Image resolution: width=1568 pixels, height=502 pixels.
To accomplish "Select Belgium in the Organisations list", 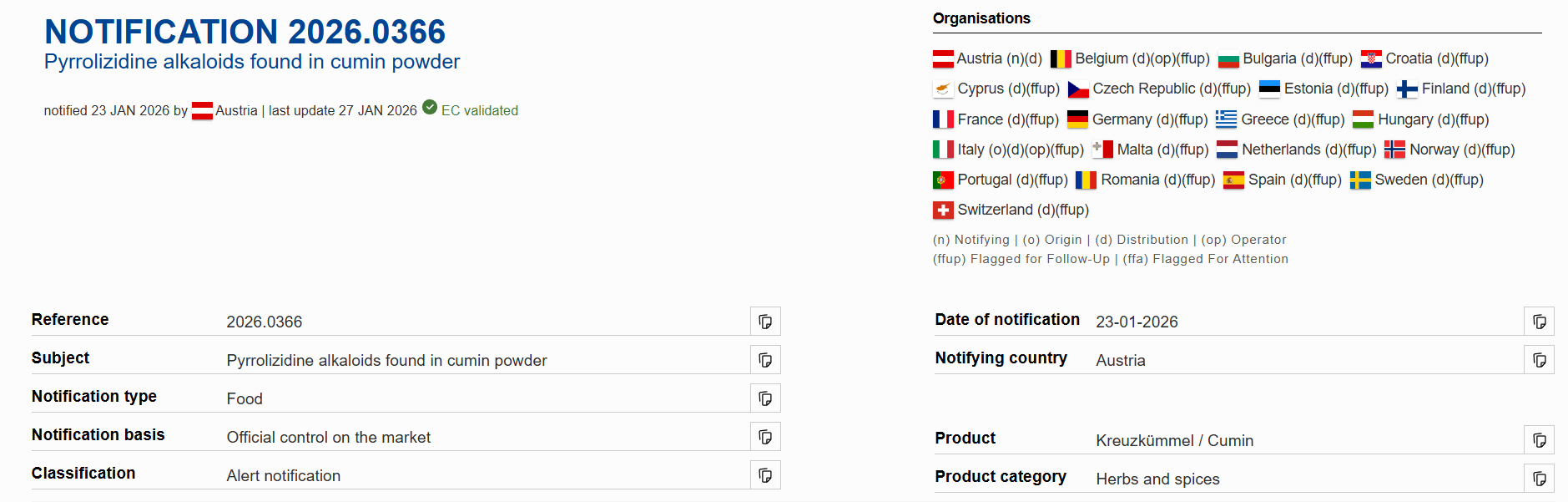I will [x=1130, y=58].
